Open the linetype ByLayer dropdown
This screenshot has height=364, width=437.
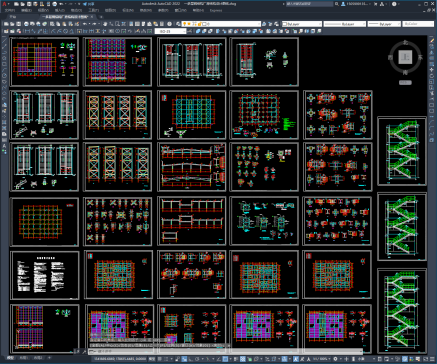pyautogui.click(x=345, y=24)
